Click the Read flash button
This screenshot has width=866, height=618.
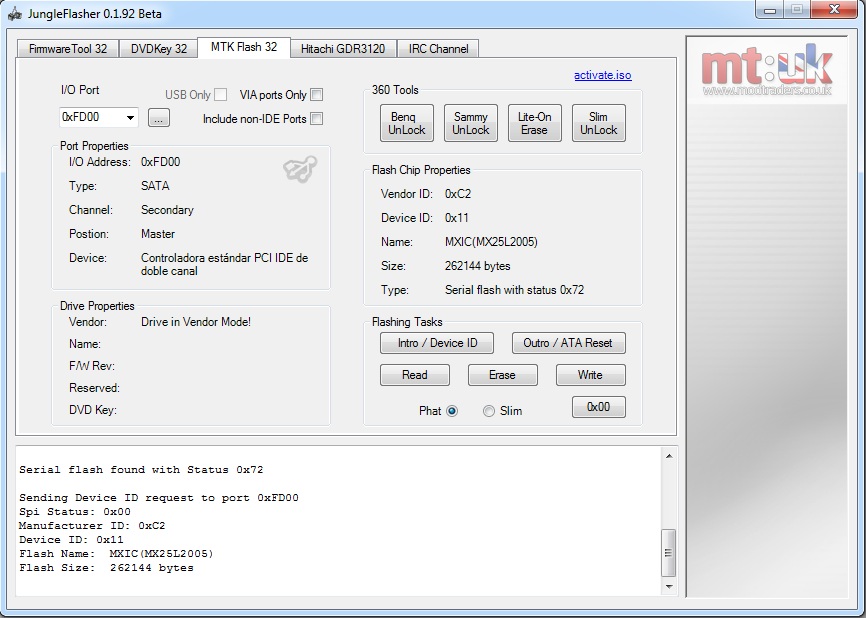[415, 375]
